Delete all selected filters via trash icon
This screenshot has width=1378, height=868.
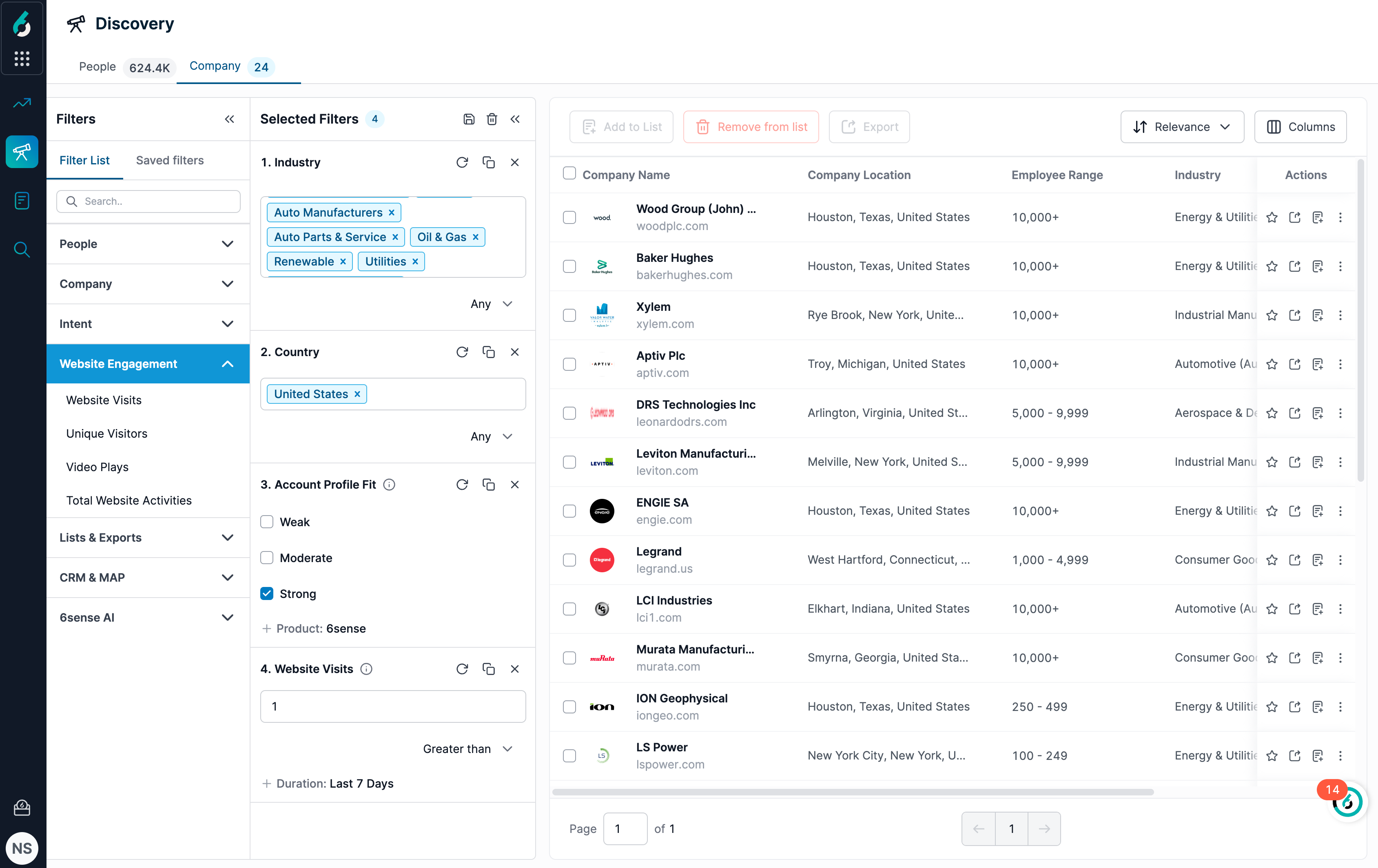pyautogui.click(x=492, y=119)
